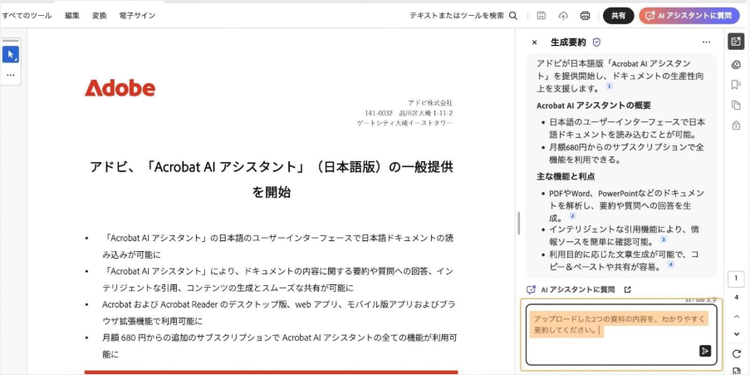Click the search field テキストまたはツールを検索
The image size is (750, 375).
click(456, 16)
